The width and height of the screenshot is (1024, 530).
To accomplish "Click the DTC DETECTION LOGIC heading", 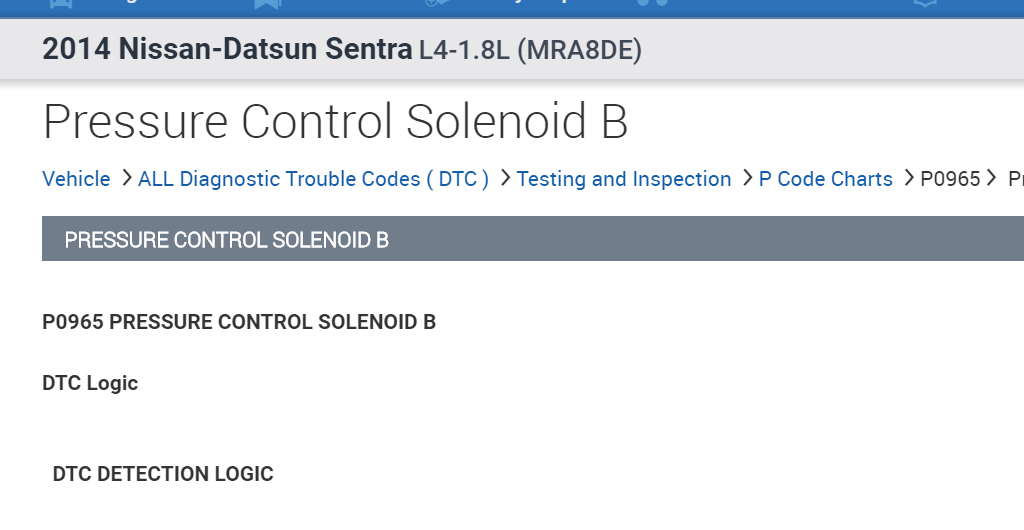I will coord(163,474).
